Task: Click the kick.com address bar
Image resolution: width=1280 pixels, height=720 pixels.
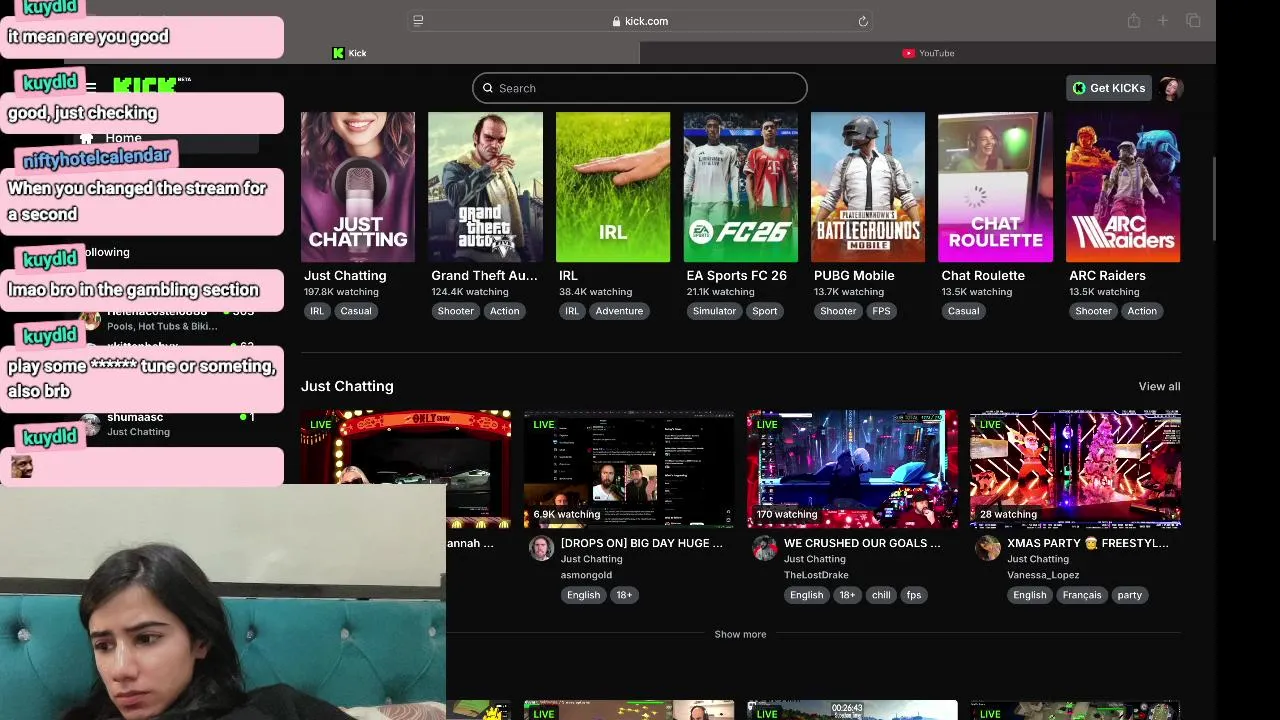Action: 640,21
